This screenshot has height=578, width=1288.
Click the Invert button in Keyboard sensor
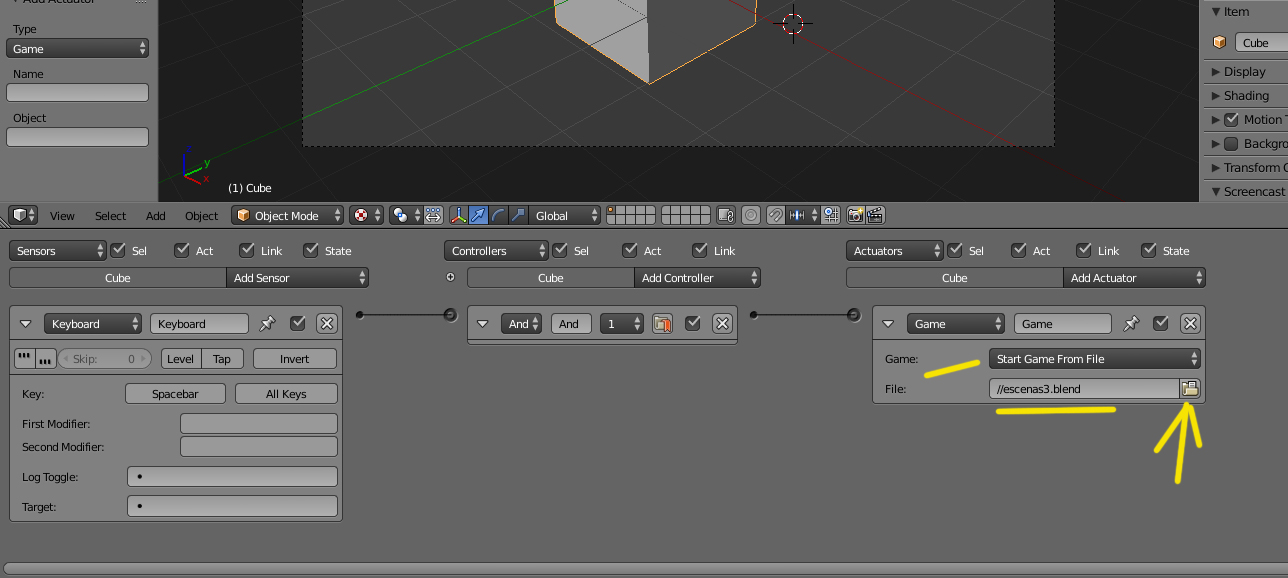pyautogui.click(x=294, y=359)
